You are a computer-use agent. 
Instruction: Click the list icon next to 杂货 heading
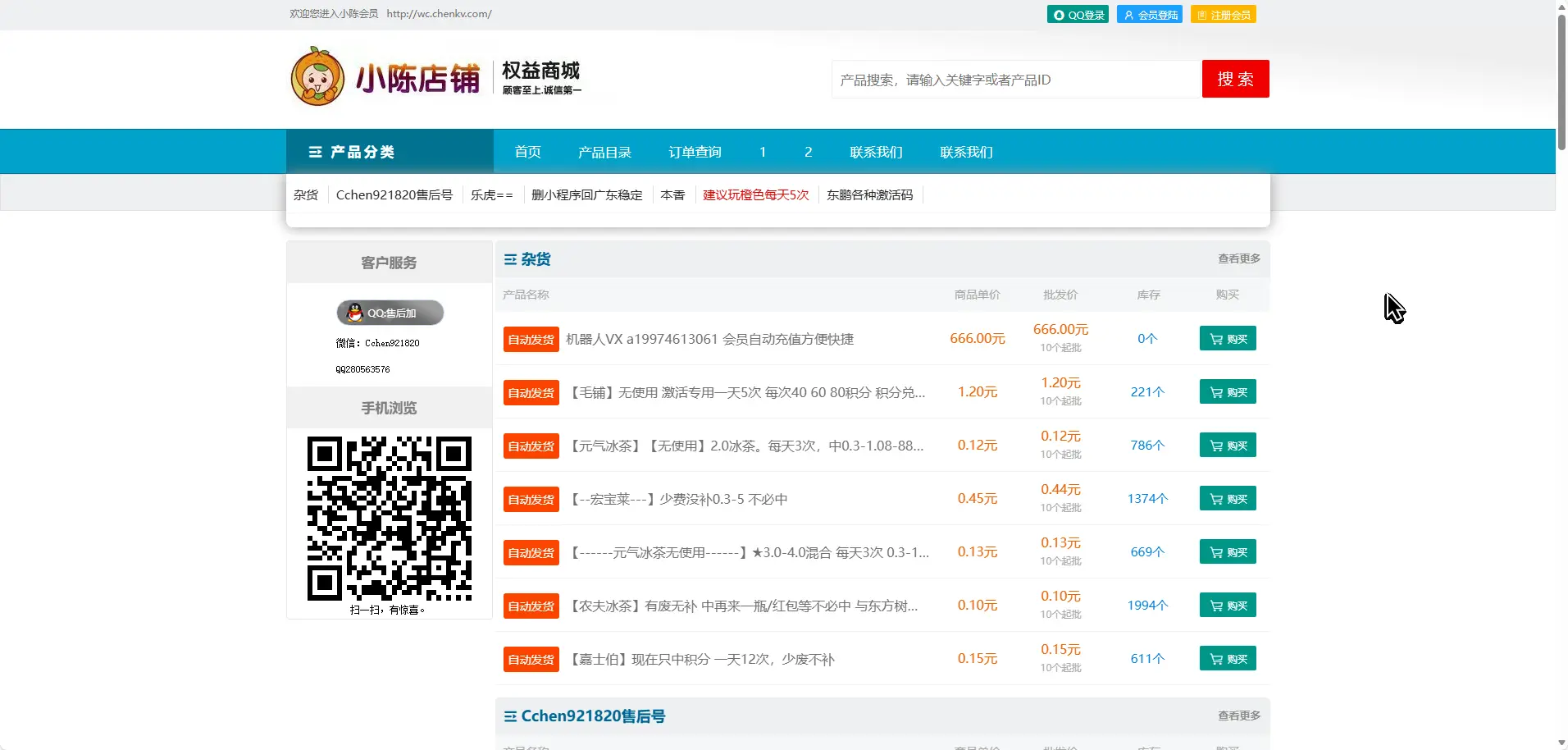point(510,258)
